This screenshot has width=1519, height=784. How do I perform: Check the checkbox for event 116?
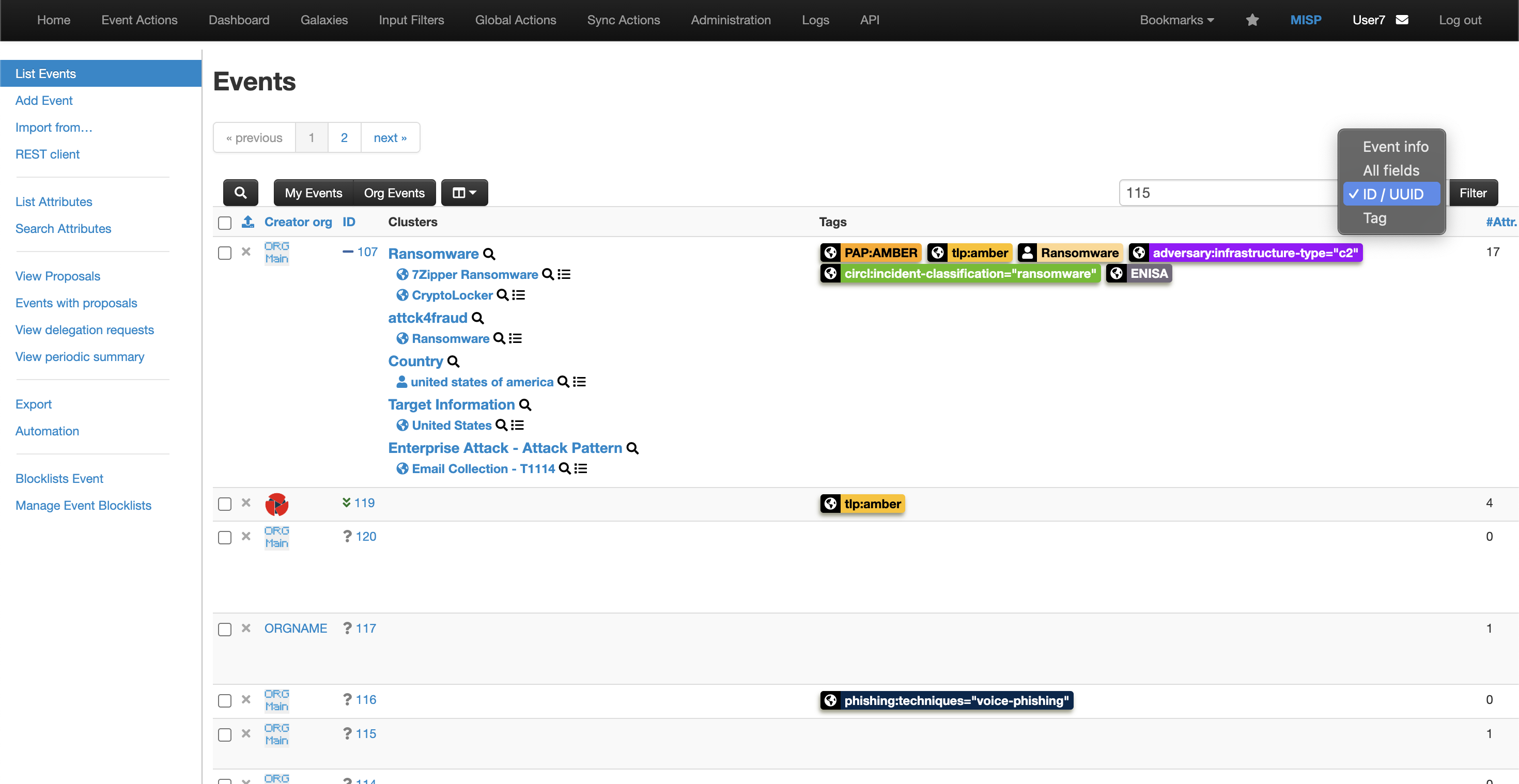click(x=225, y=700)
